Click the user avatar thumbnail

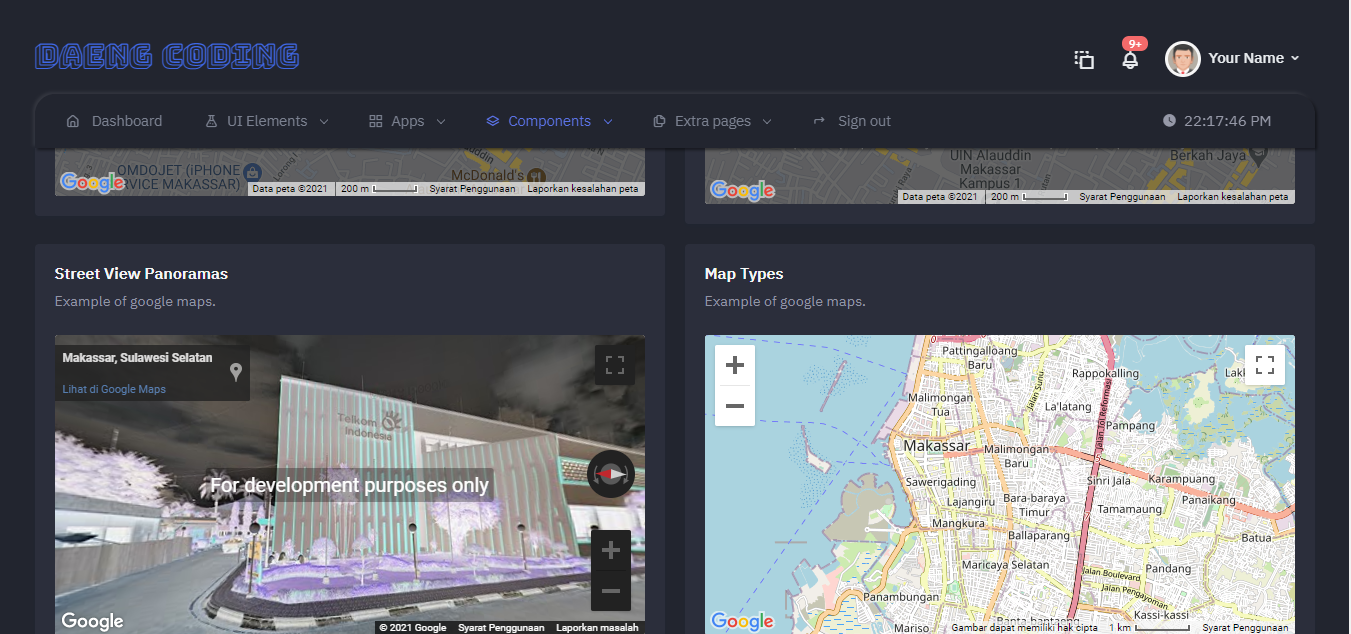point(1182,58)
